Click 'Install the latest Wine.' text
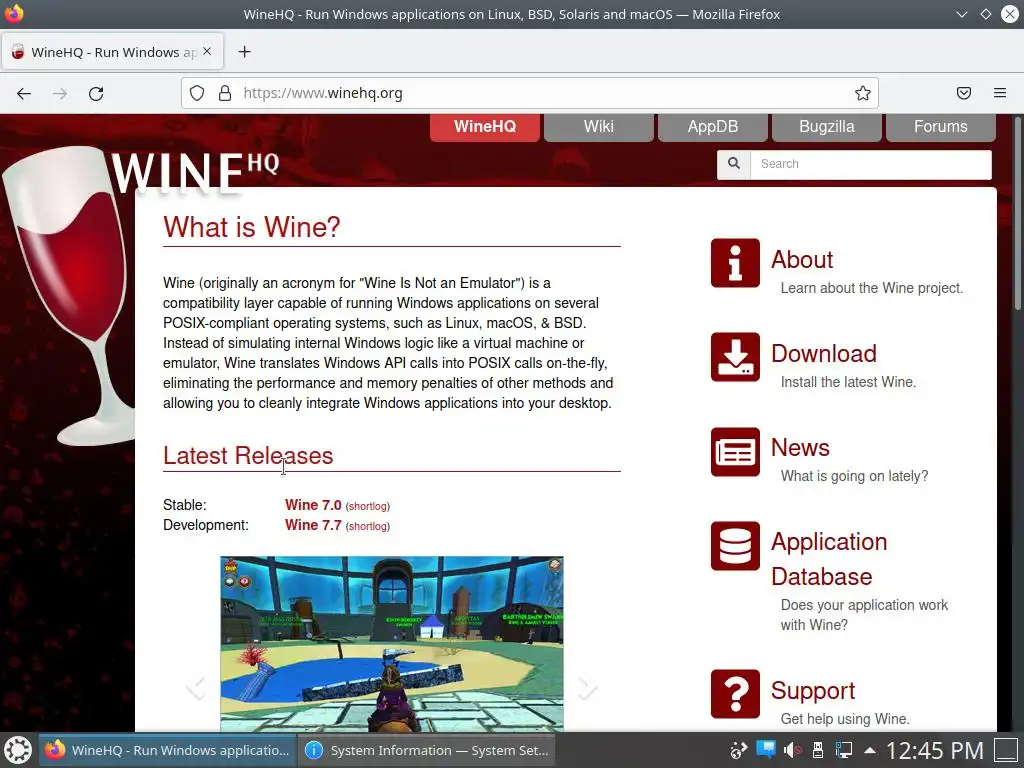This screenshot has height=768, width=1024. 848,382
